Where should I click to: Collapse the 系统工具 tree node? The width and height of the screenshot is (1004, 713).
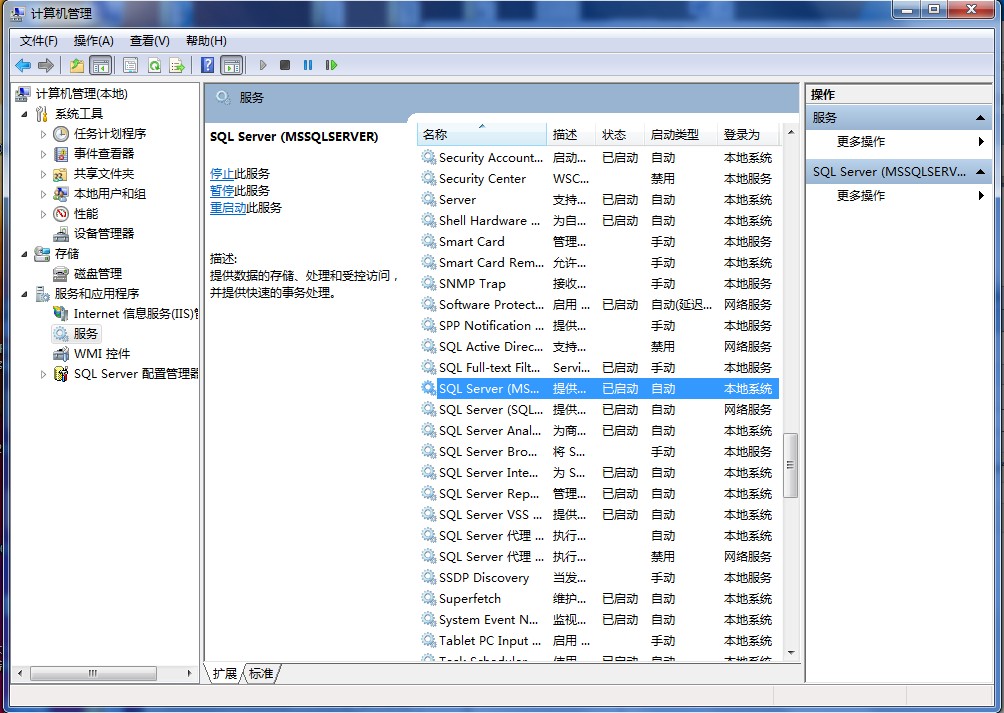(x=24, y=114)
